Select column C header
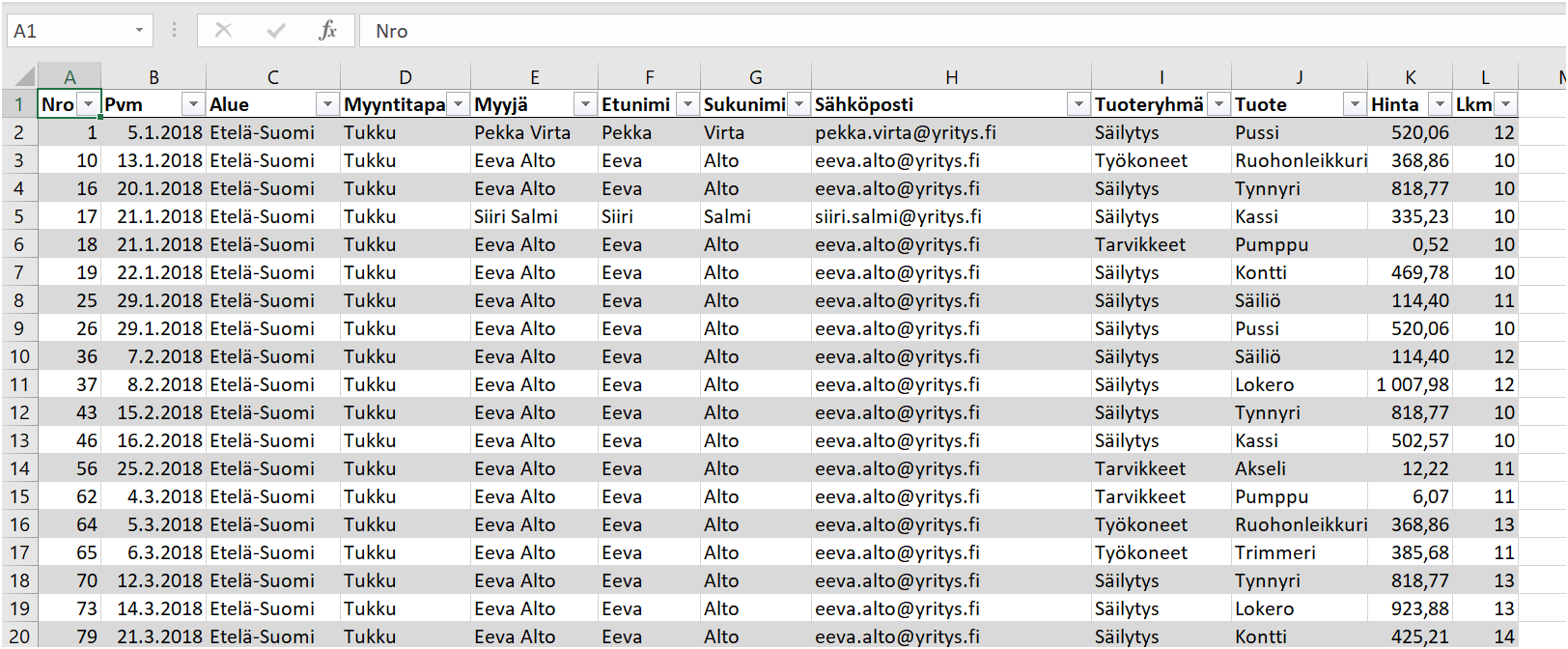This screenshot has height=649, width=1568. 273,77
